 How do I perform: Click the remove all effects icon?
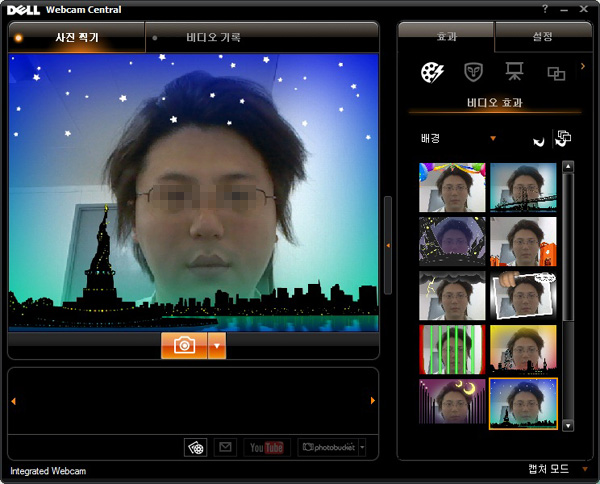tap(563, 138)
